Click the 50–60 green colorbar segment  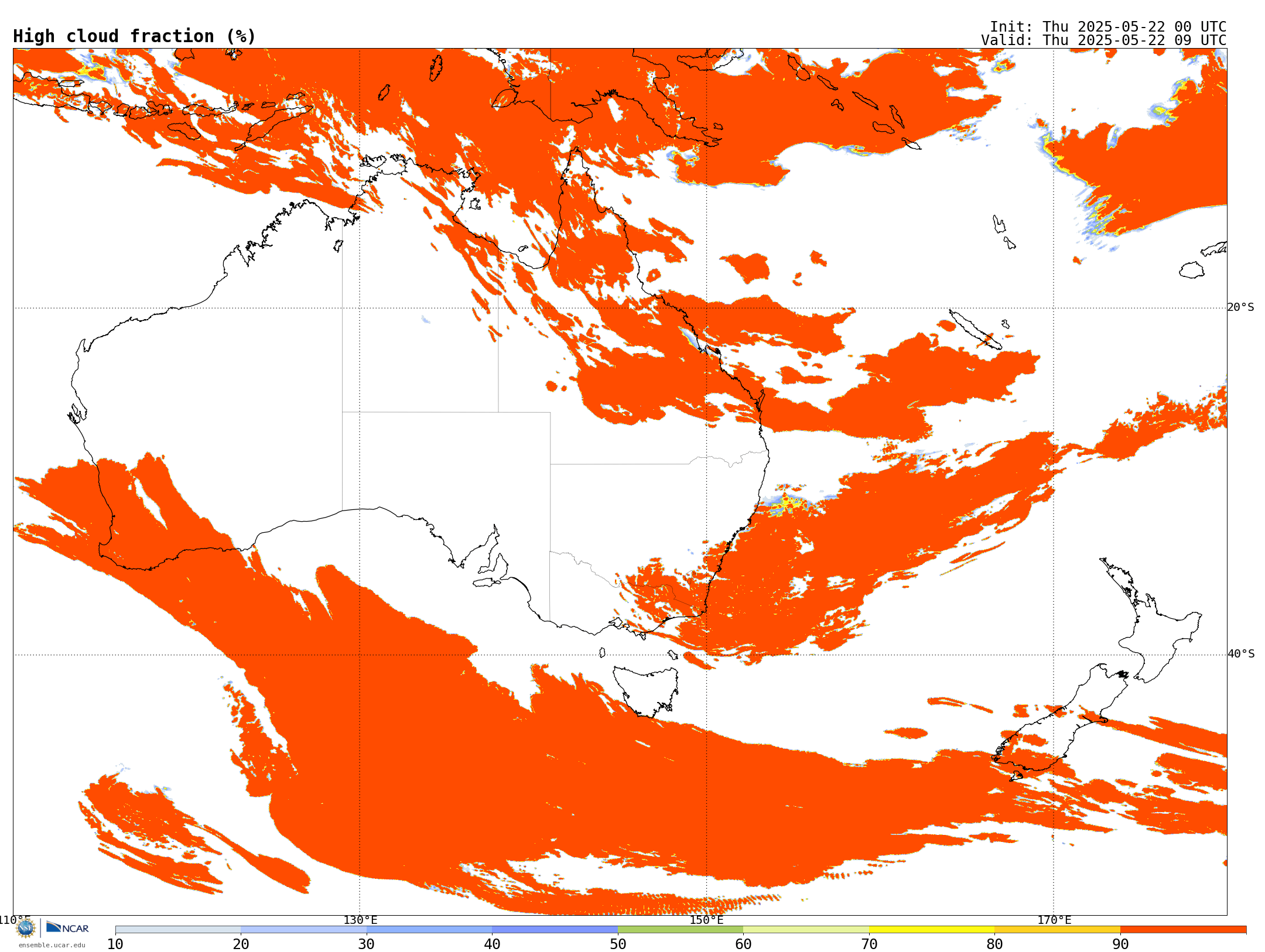[x=681, y=930]
